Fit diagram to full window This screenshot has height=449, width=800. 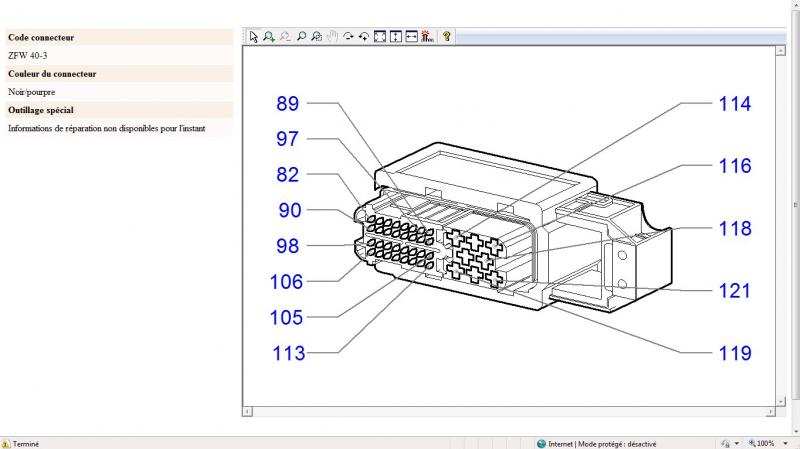coord(380,36)
